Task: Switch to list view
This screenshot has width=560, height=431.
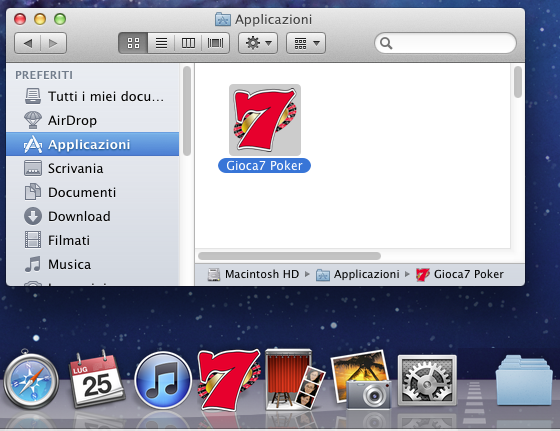Action: 161,43
